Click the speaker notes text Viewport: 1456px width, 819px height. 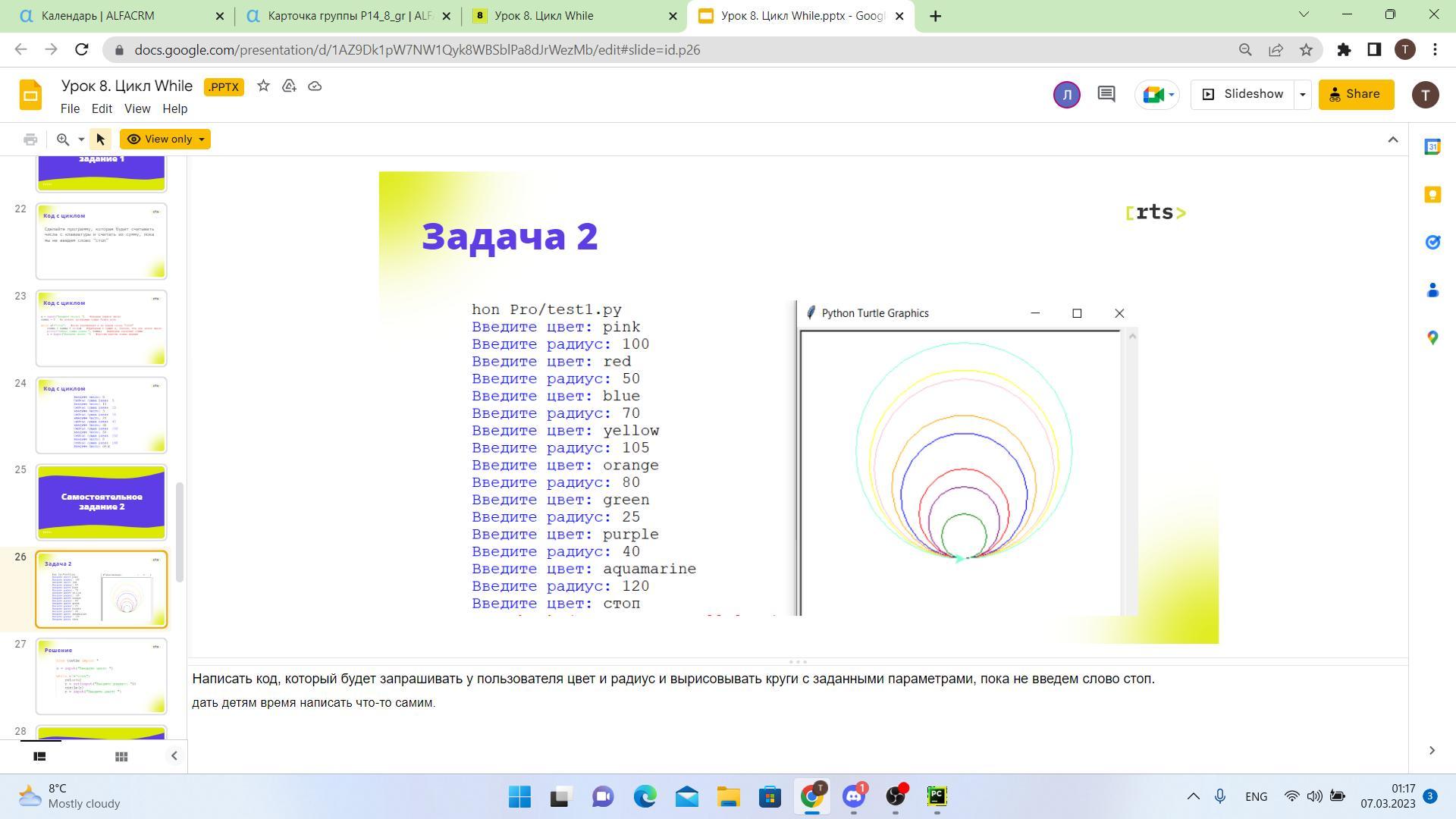[673, 690]
